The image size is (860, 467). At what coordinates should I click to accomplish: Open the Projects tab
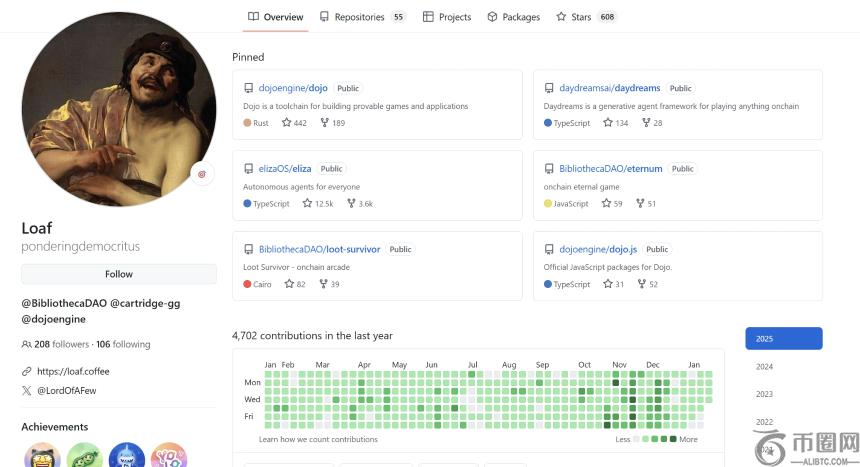(447, 17)
